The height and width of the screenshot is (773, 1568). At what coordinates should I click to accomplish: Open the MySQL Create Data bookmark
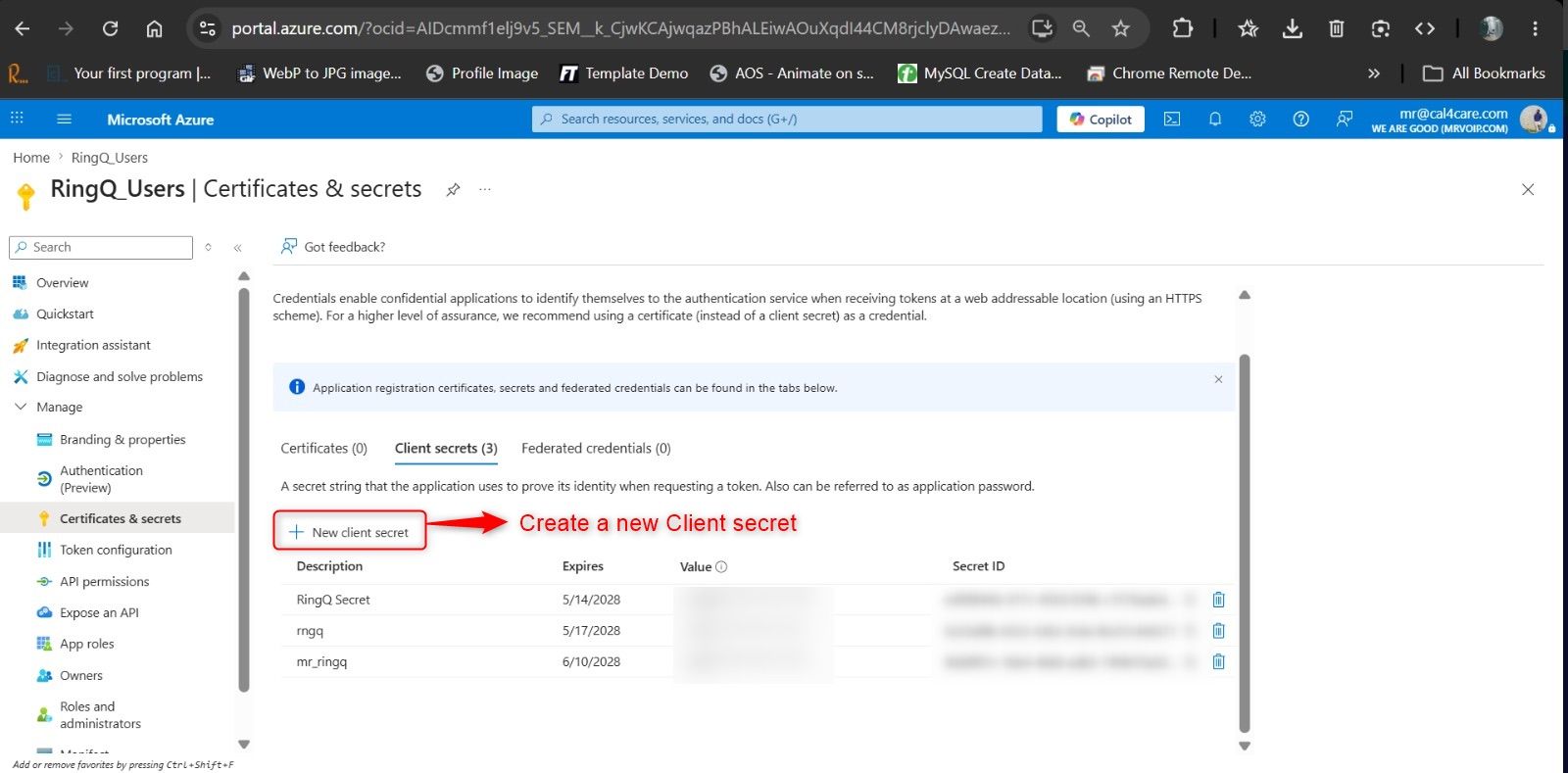tap(980, 73)
